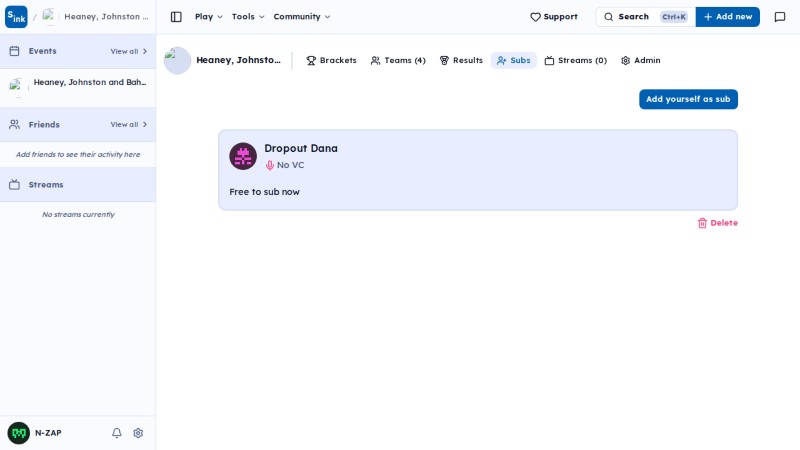Open user settings gear icon

tap(138, 433)
